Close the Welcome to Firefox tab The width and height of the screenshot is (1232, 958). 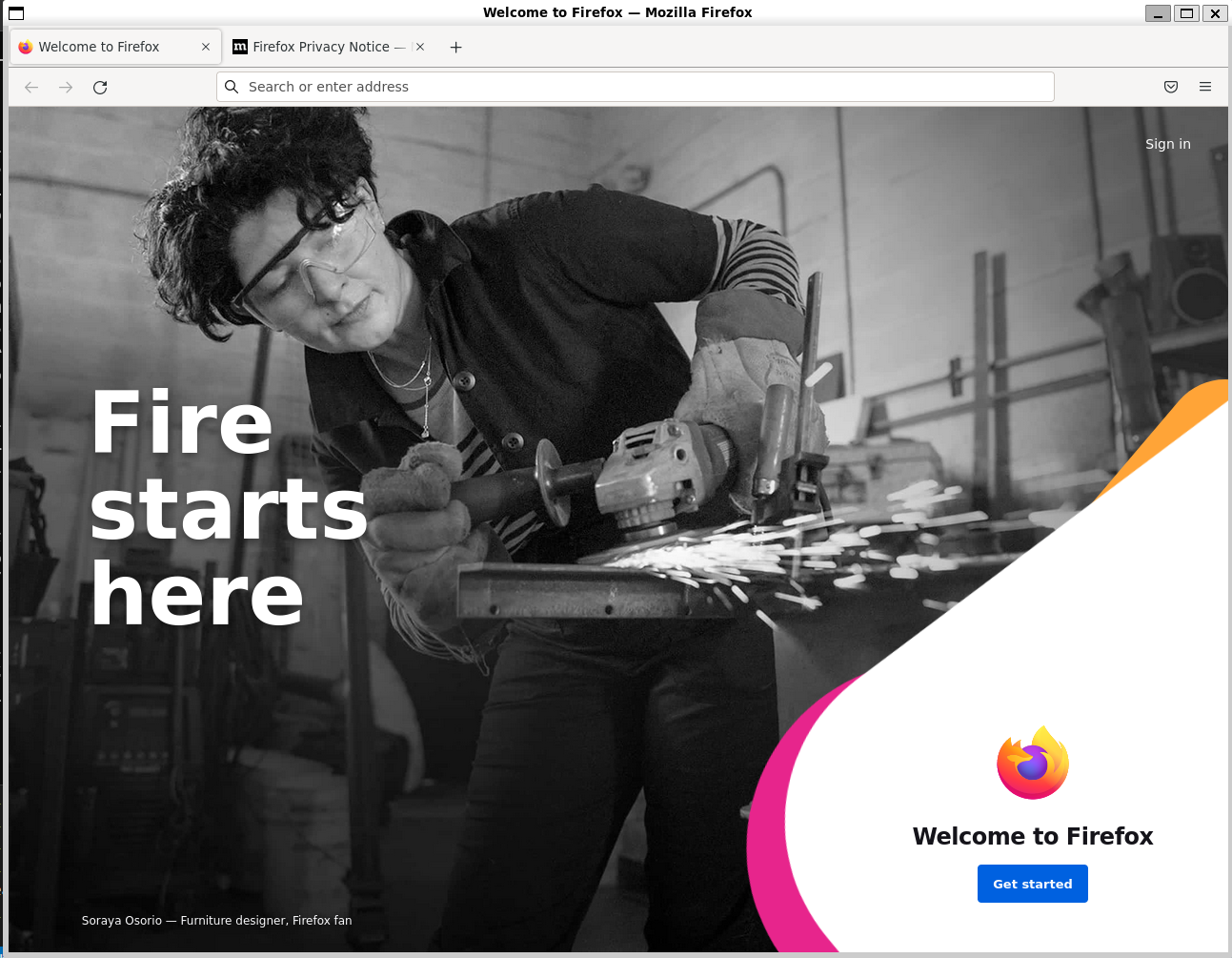click(206, 47)
